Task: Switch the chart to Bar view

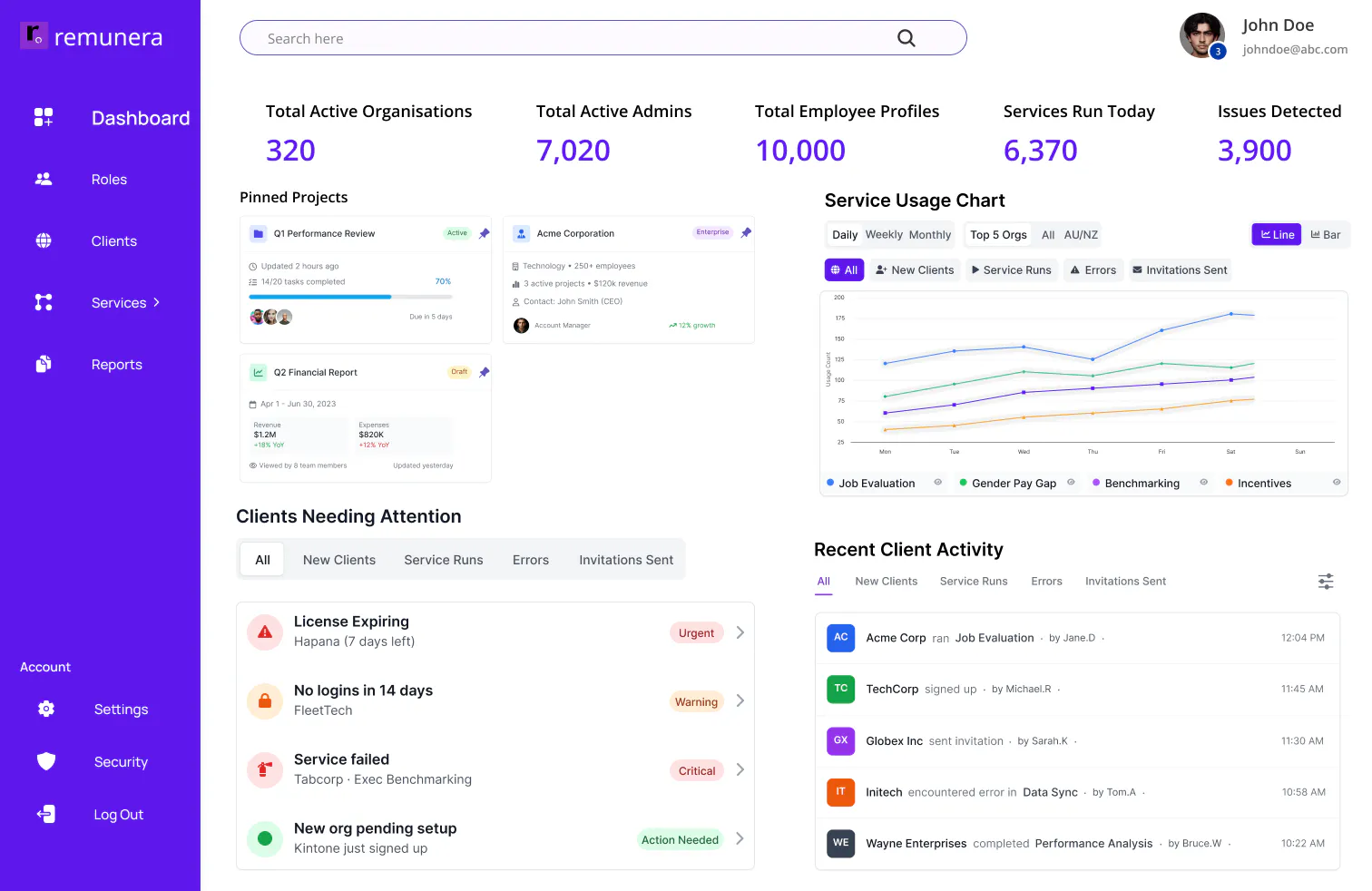Action: [1326, 234]
